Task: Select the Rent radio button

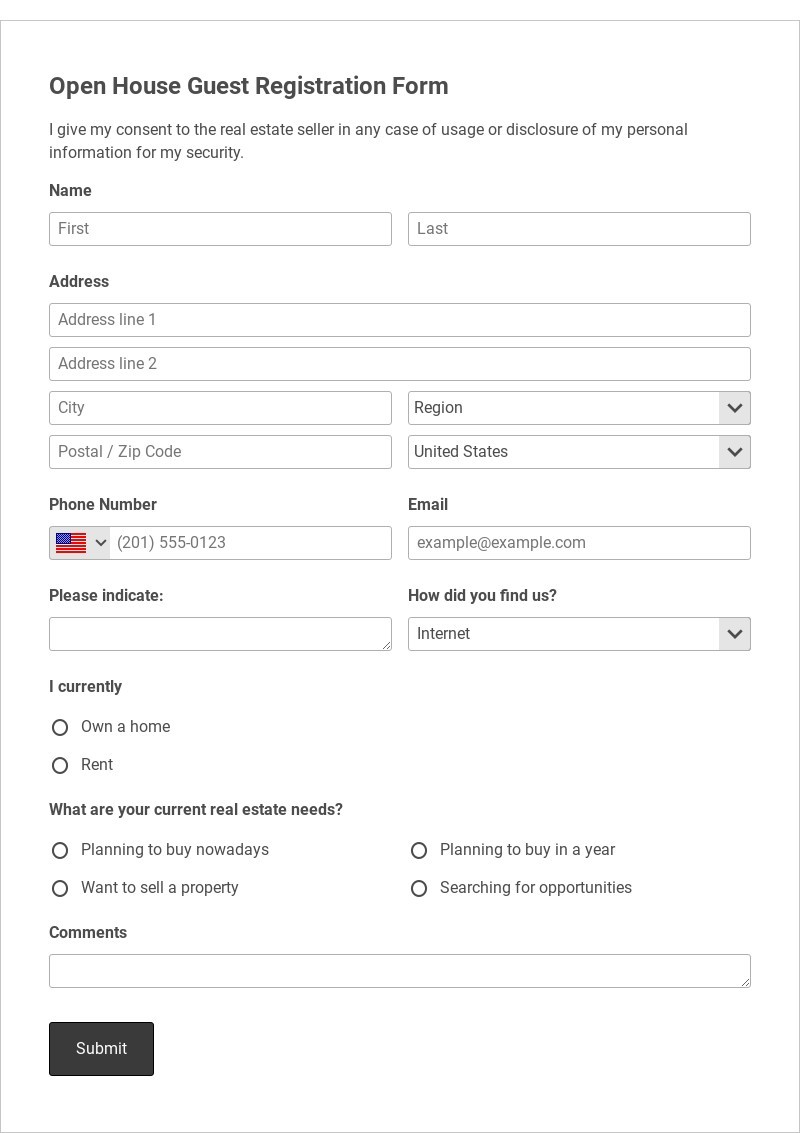Action: click(60, 766)
